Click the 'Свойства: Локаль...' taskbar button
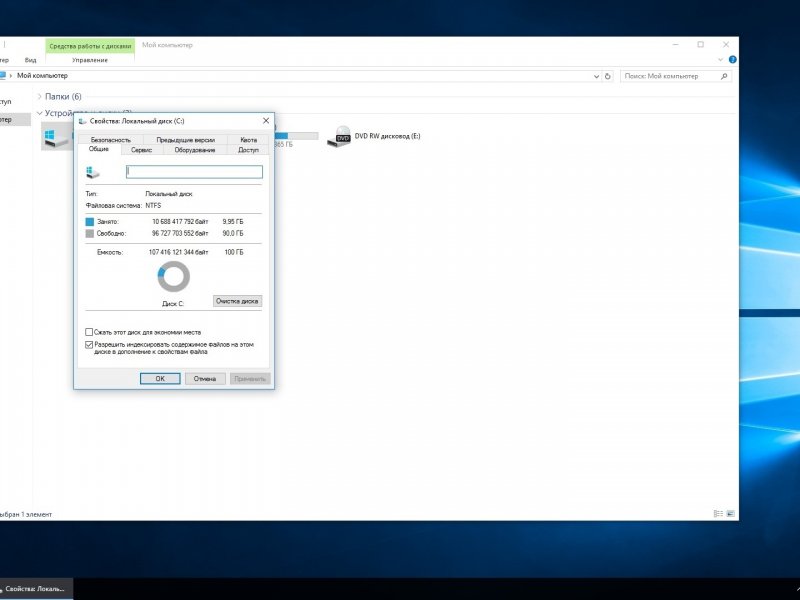 35,589
